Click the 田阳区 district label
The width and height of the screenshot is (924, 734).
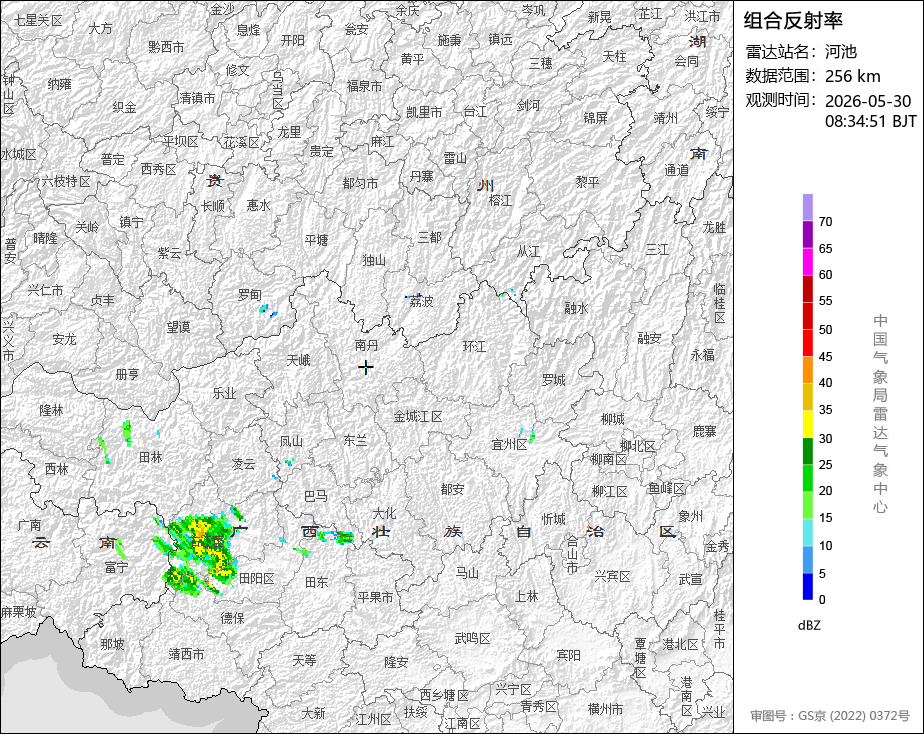pos(256,578)
